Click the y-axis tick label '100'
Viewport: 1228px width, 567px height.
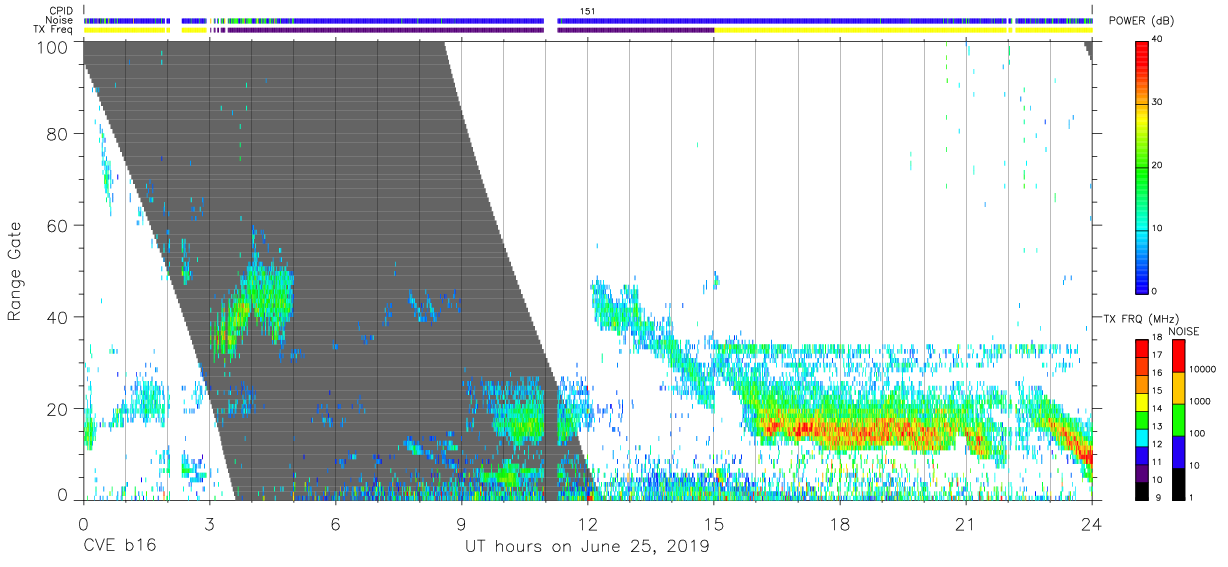click(x=53, y=47)
